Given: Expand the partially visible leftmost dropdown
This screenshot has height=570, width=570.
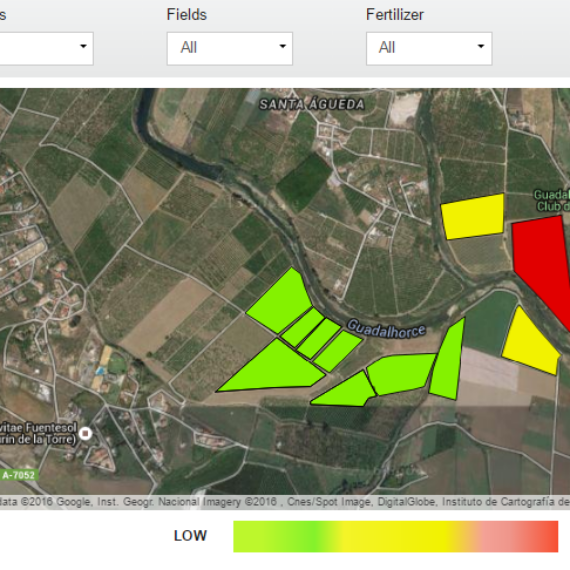Looking at the screenshot, I should click(46, 48).
